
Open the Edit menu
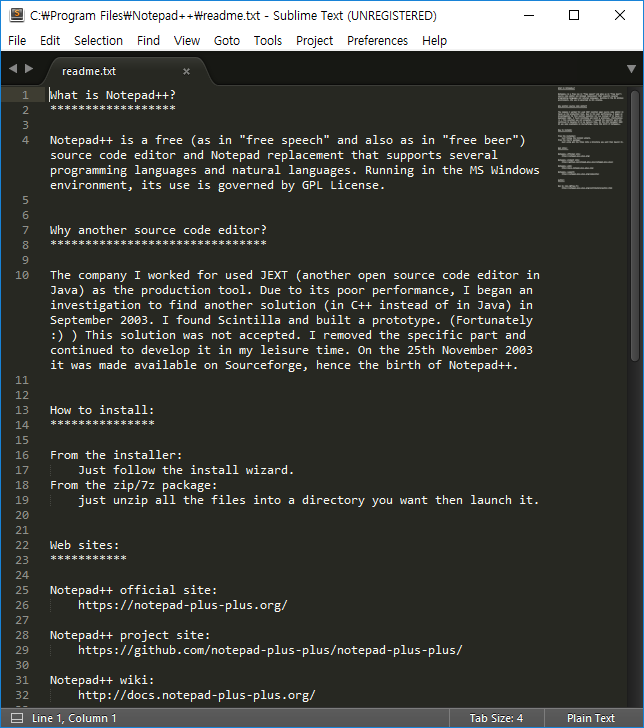click(x=50, y=41)
